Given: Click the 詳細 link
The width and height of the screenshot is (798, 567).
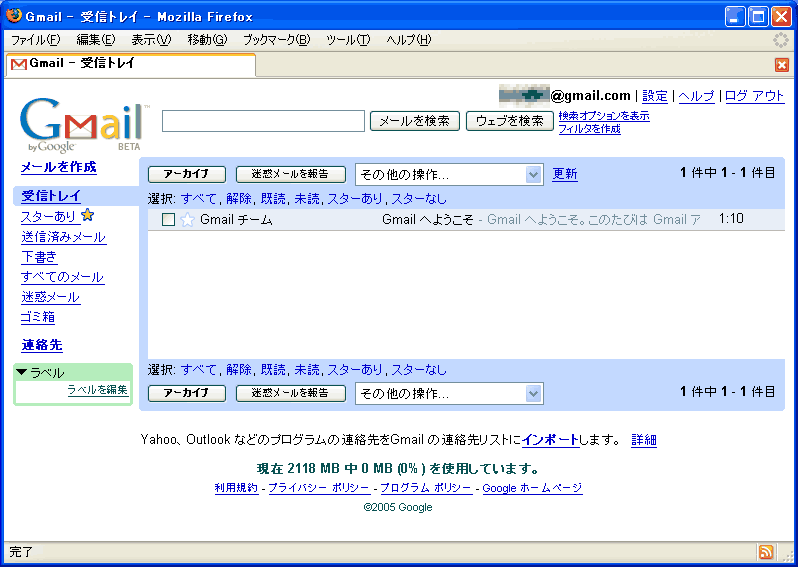Looking at the screenshot, I should point(644,439).
